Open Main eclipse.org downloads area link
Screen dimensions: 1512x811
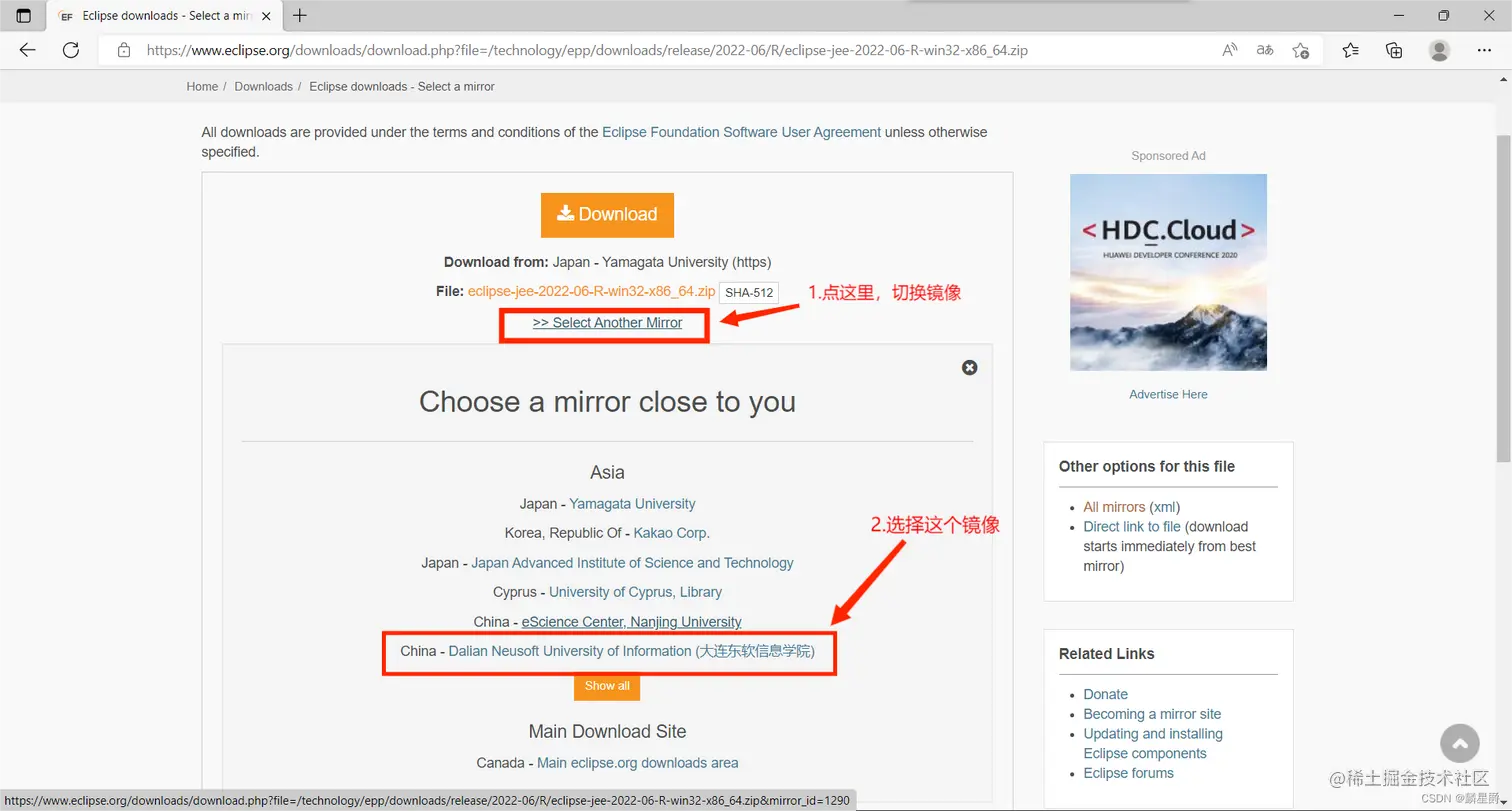[x=638, y=763]
